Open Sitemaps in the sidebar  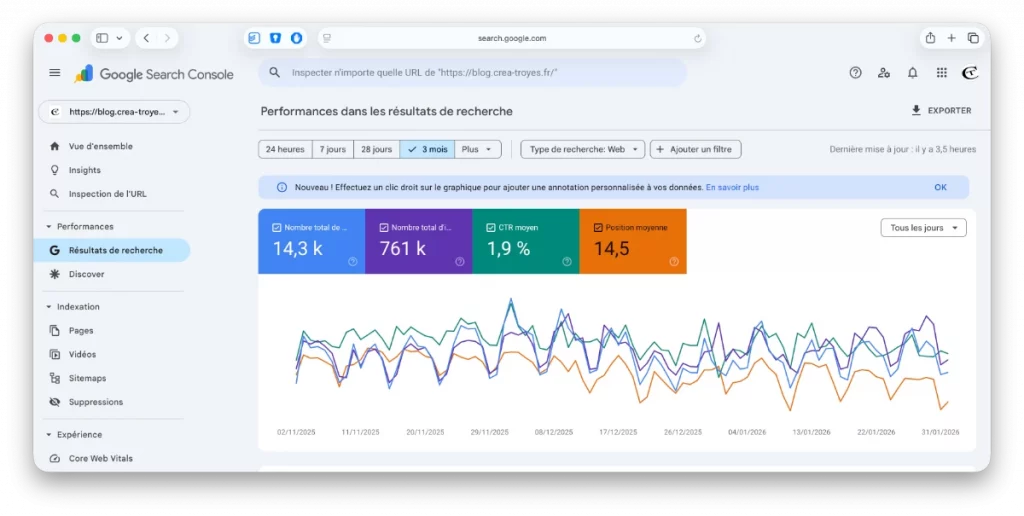coord(87,378)
